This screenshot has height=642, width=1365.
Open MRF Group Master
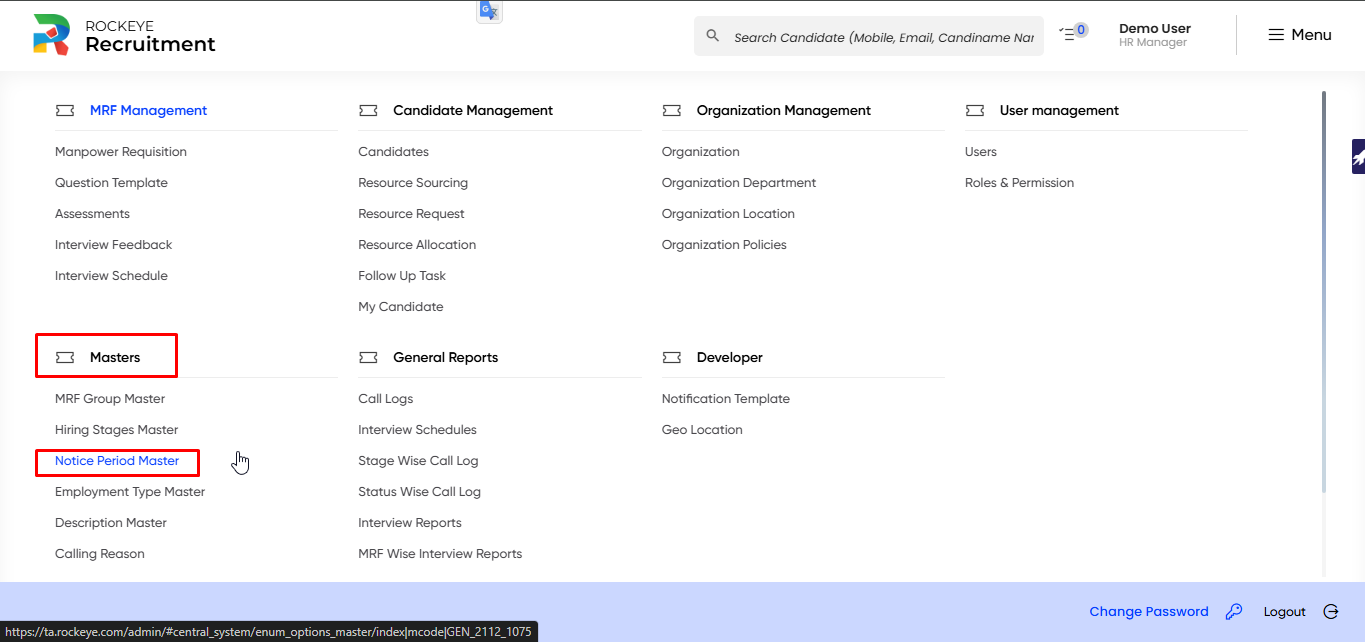pyautogui.click(x=110, y=399)
